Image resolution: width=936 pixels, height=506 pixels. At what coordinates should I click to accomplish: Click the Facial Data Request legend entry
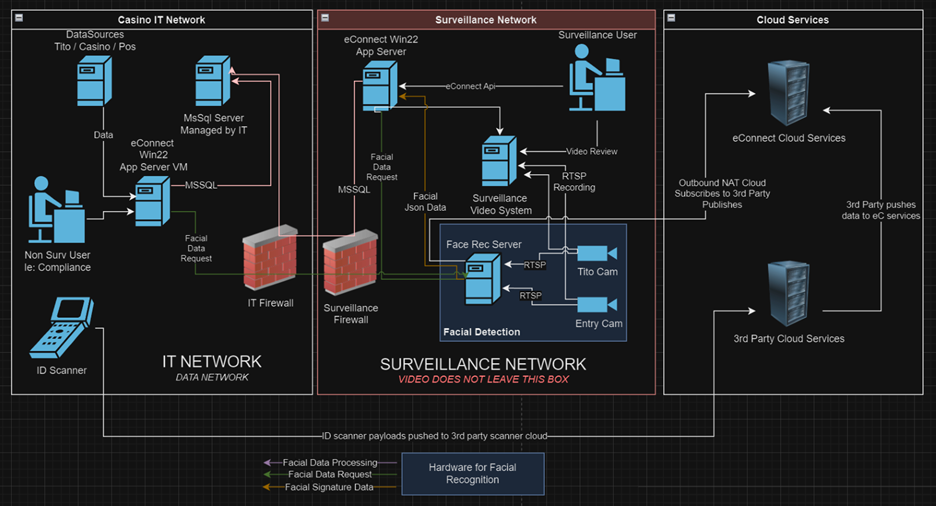tap(330, 474)
